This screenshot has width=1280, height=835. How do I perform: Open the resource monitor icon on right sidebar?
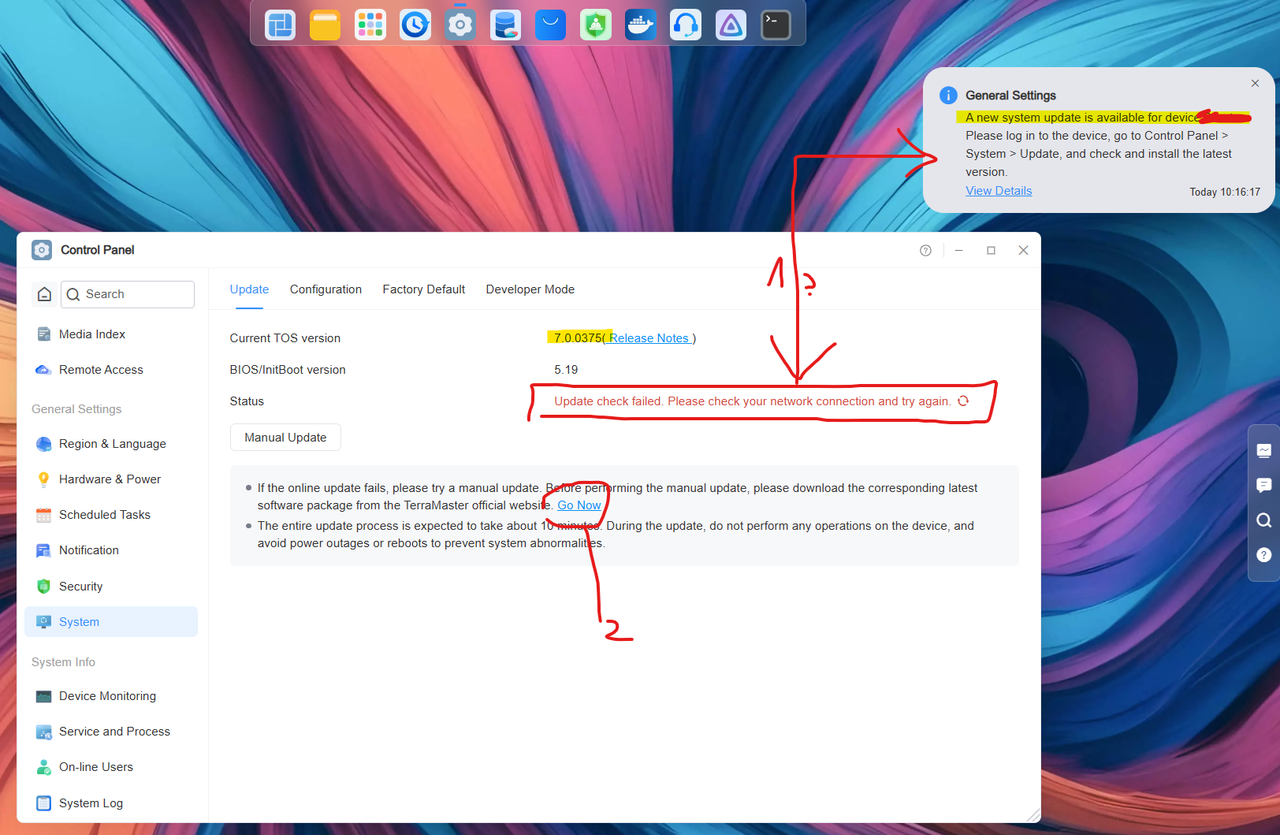[x=1264, y=451]
